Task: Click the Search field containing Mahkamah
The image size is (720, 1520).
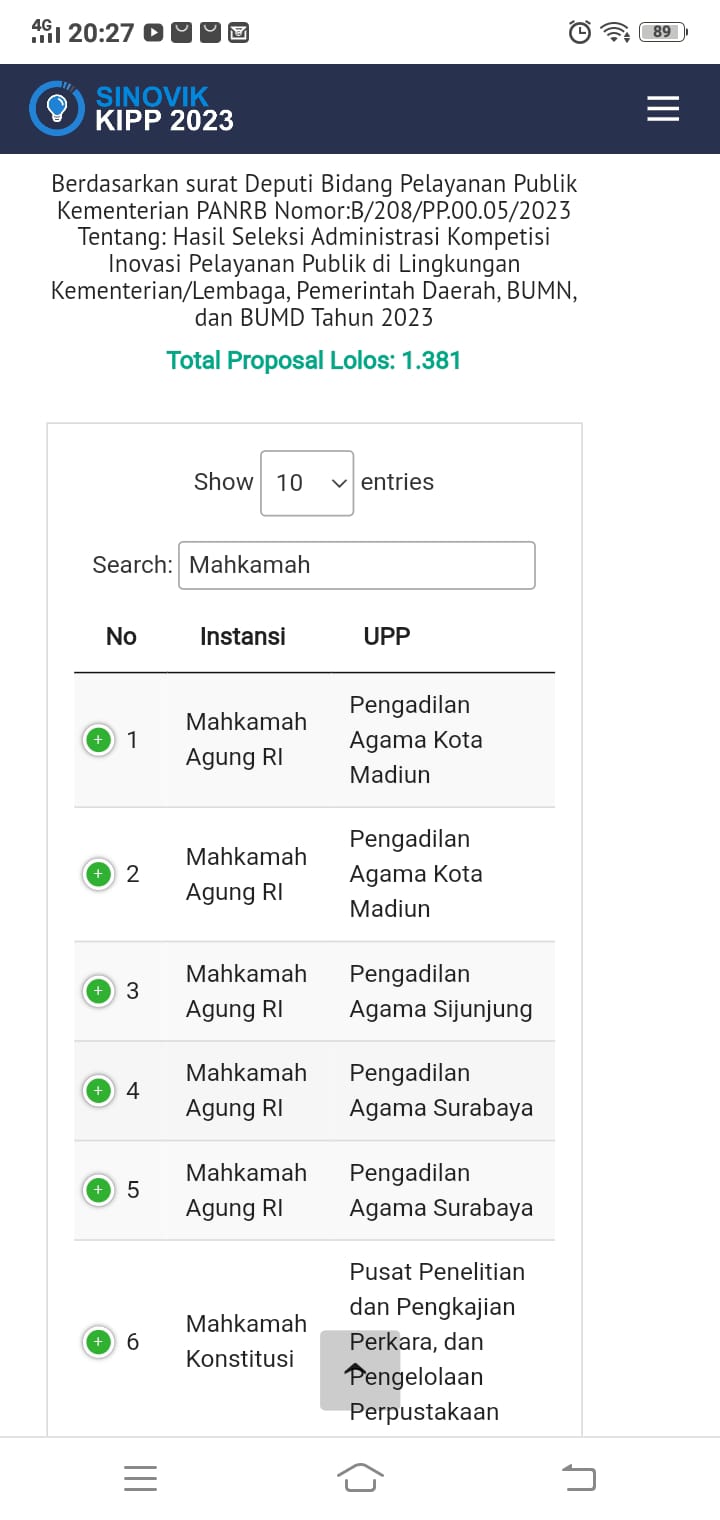Action: coord(357,565)
